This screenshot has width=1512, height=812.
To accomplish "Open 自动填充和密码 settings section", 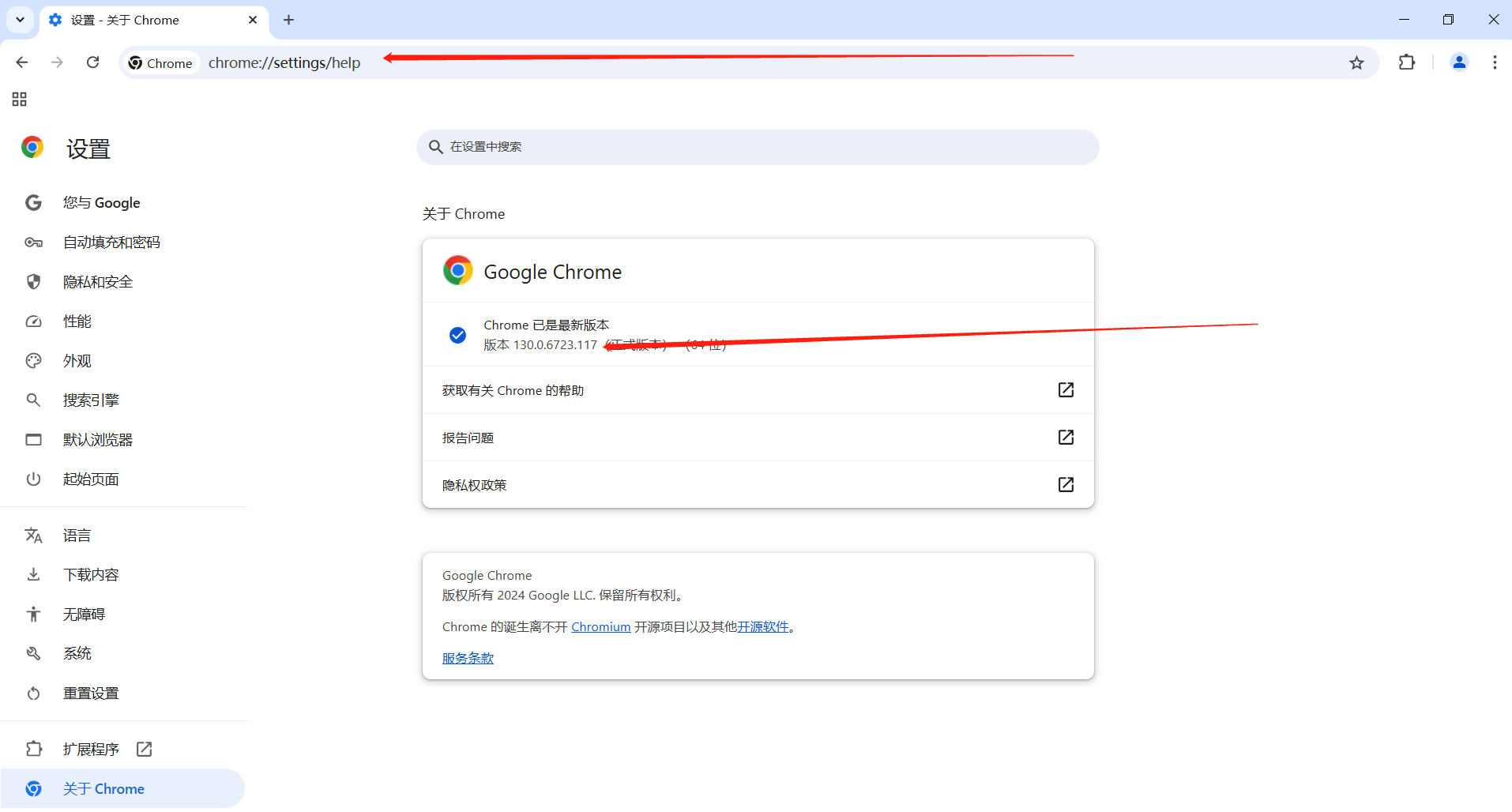I will click(123, 242).
